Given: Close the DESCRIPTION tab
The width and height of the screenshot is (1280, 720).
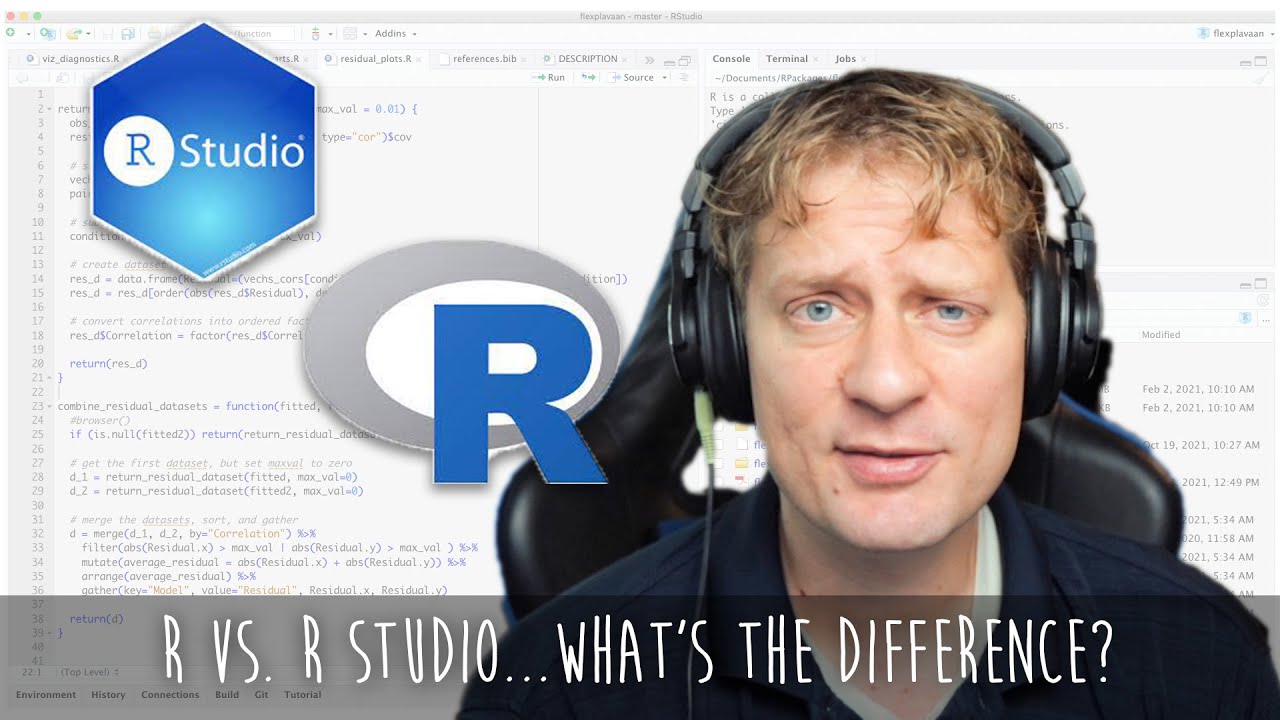Looking at the screenshot, I should point(626,59).
